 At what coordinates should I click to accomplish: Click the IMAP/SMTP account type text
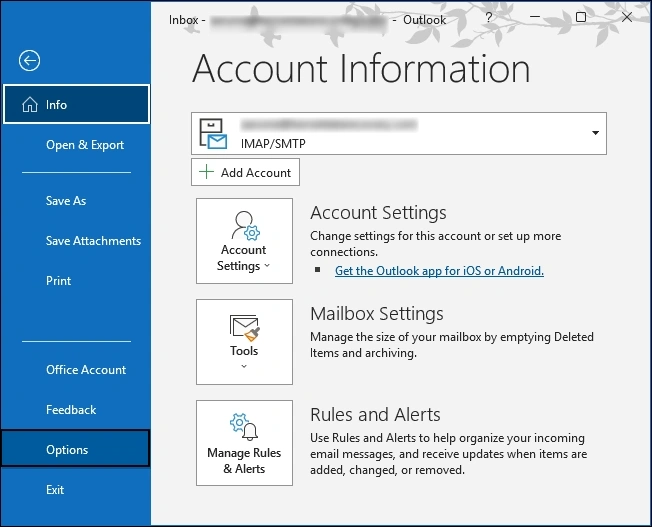pyautogui.click(x=273, y=144)
